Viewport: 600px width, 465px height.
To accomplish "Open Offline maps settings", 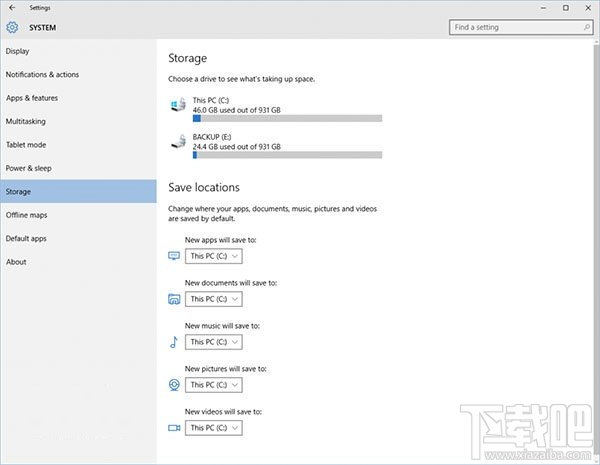I will coord(78,215).
